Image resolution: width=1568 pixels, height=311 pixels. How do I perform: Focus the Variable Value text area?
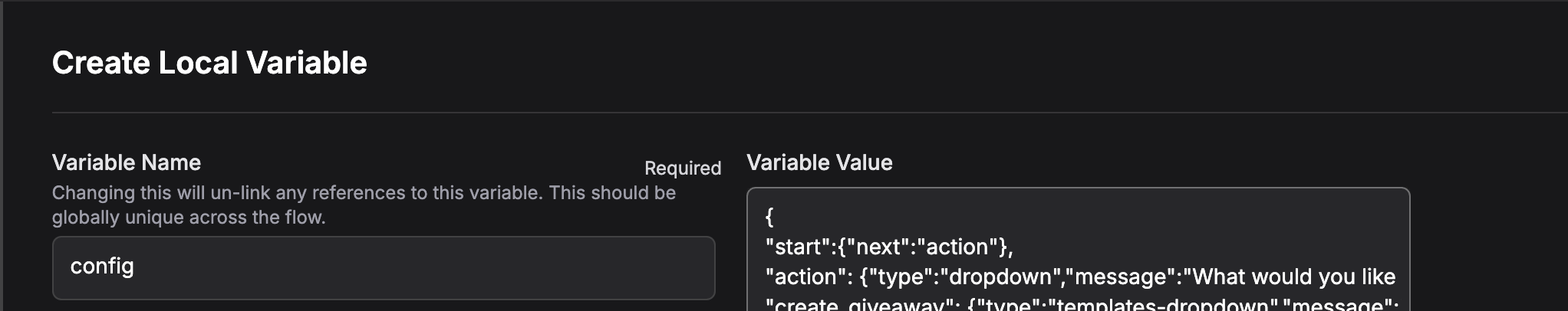pyautogui.click(x=1078, y=249)
